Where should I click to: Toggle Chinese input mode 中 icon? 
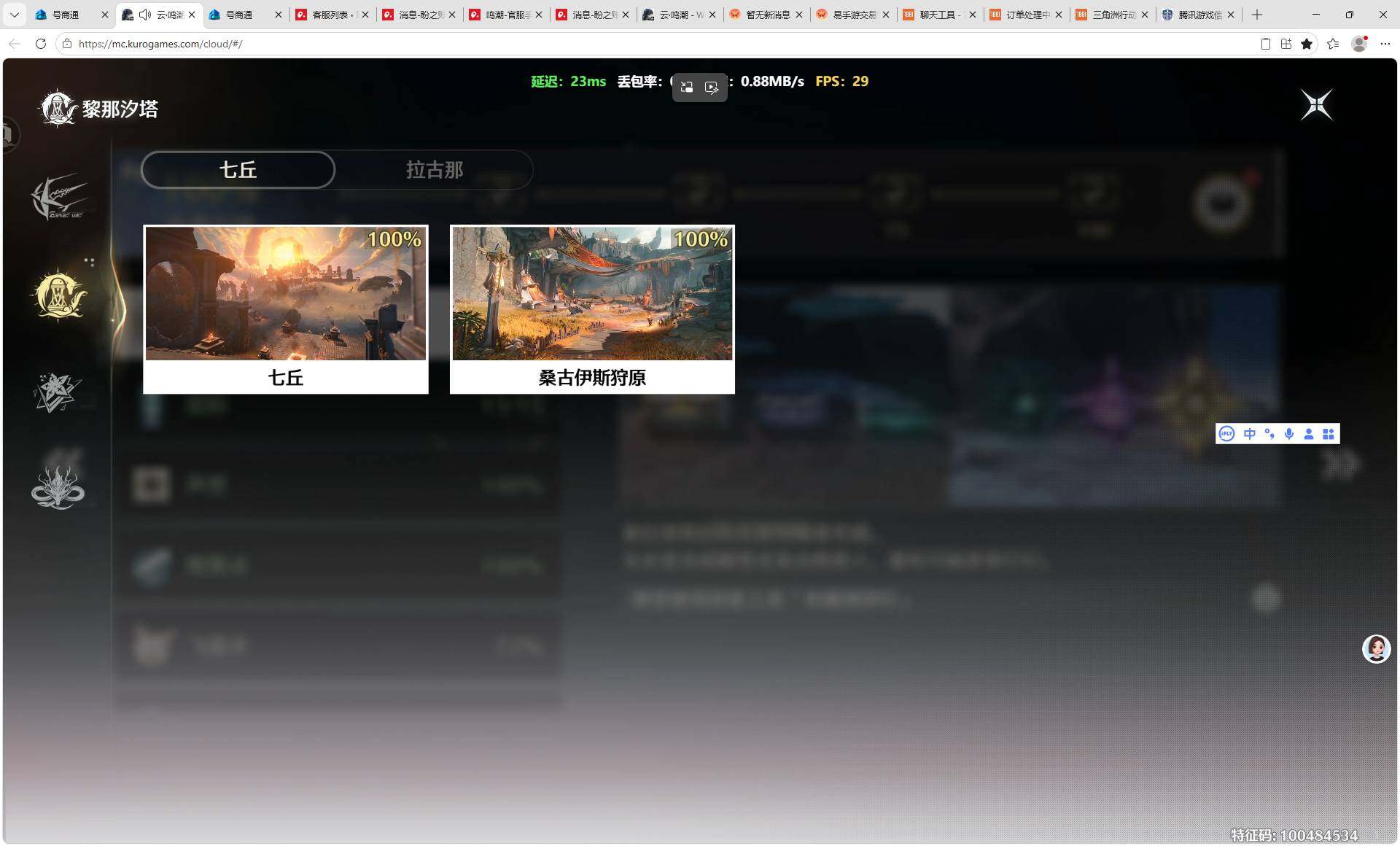1250,434
